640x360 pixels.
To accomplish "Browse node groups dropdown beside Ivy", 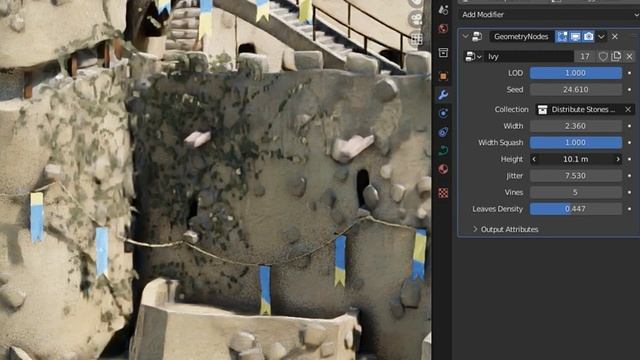I will point(473,56).
